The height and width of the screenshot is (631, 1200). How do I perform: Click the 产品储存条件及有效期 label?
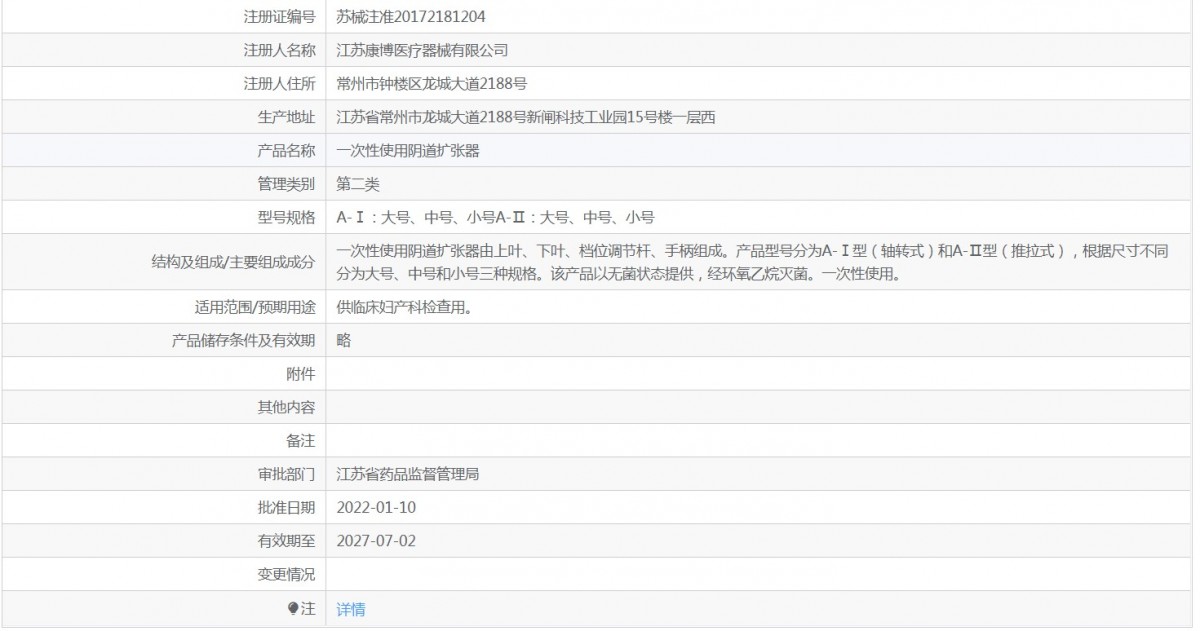click(x=244, y=340)
